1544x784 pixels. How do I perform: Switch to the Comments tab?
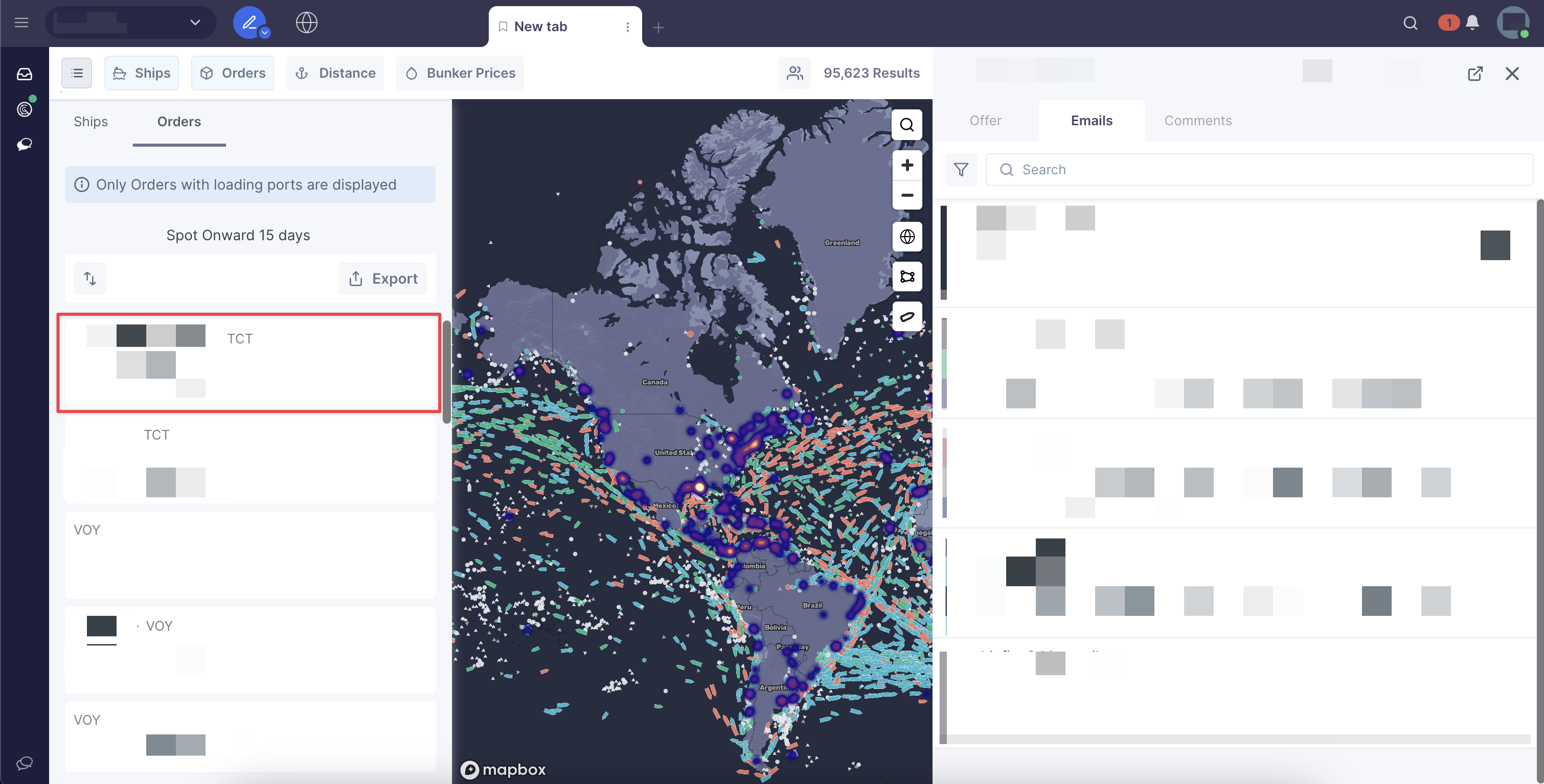1197,121
